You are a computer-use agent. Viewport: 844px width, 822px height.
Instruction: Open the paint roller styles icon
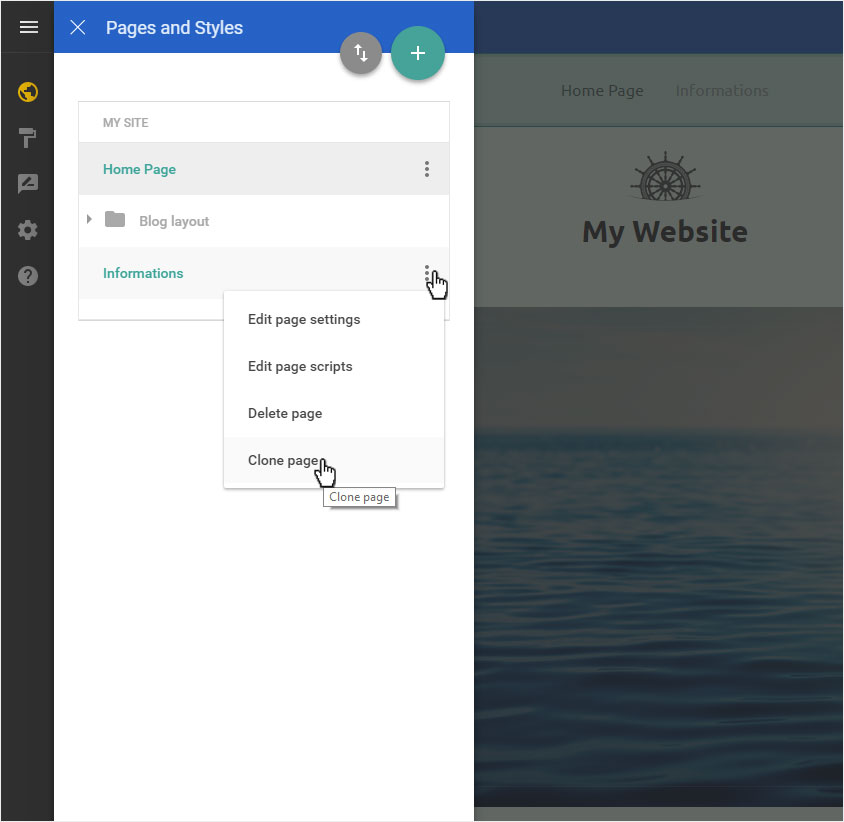tap(27, 138)
